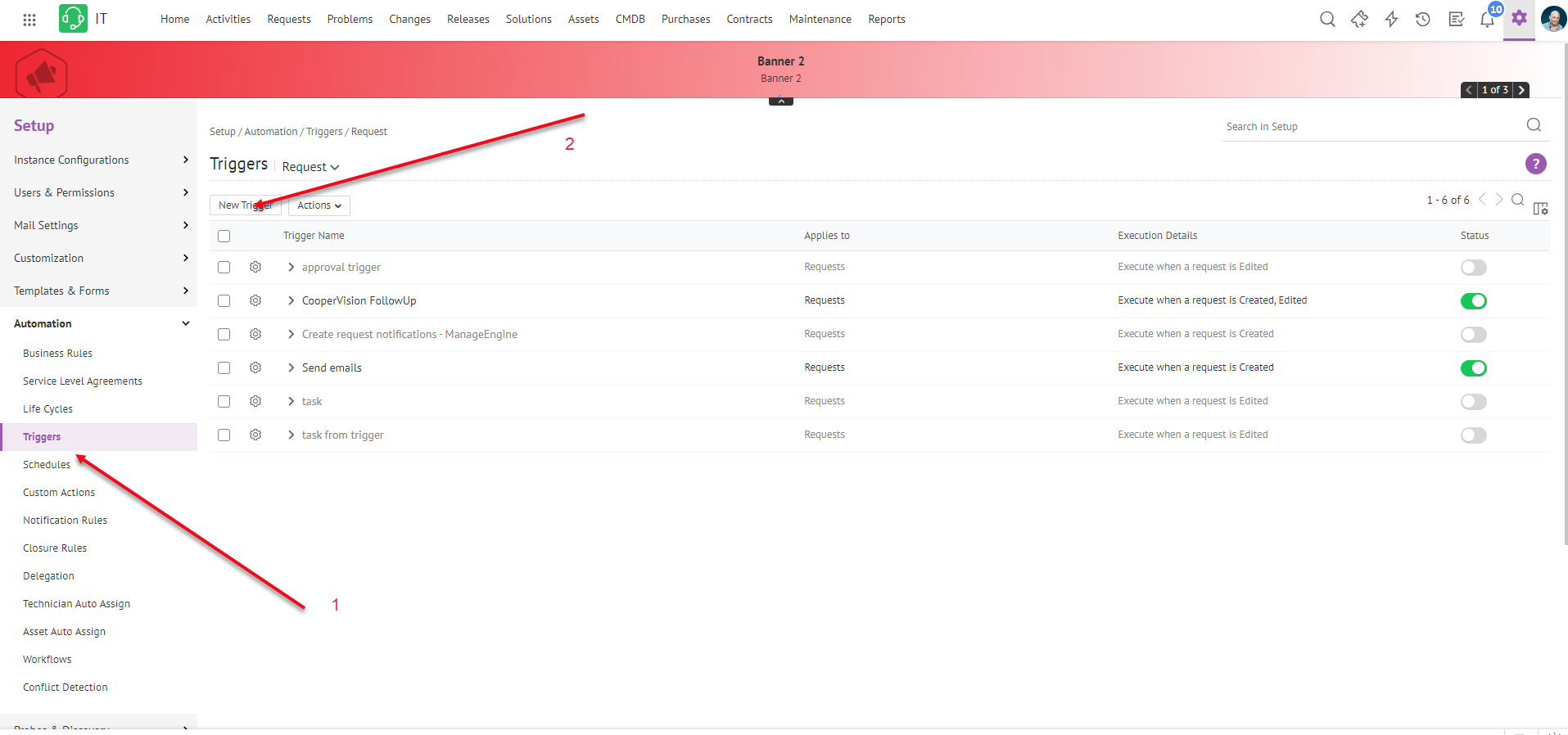Open the CooperVision FollowUp trigger link
This screenshot has width=1568, height=735.
[359, 301]
